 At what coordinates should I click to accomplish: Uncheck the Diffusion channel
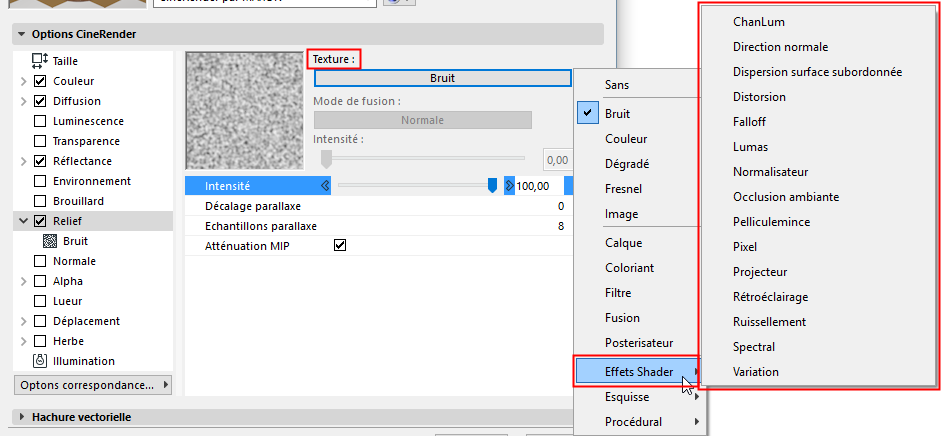(x=40, y=101)
